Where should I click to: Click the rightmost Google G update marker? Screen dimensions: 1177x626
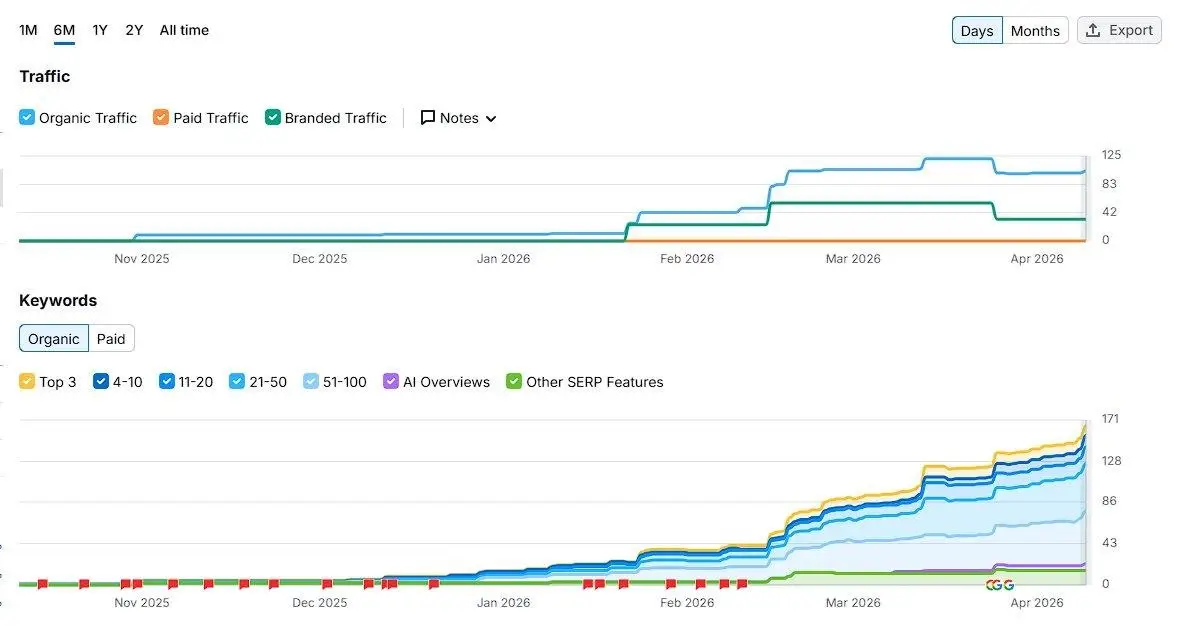pos(1009,585)
